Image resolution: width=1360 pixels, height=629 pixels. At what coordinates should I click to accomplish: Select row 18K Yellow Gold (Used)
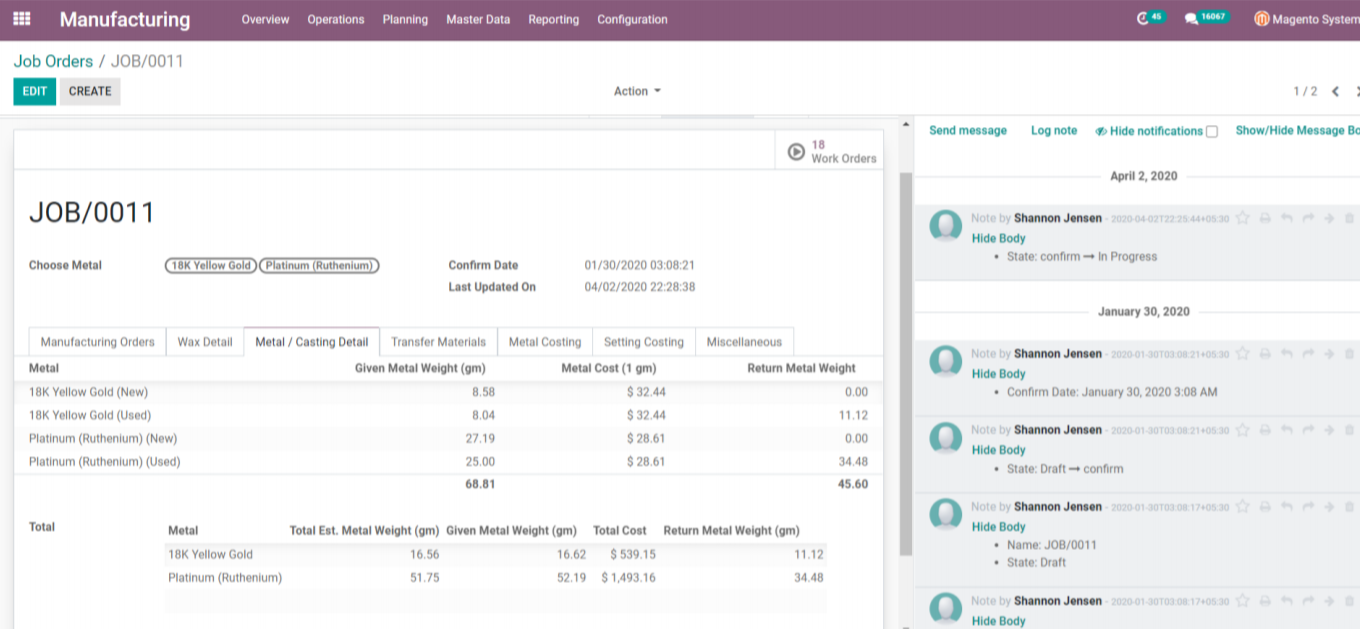tap(448, 415)
